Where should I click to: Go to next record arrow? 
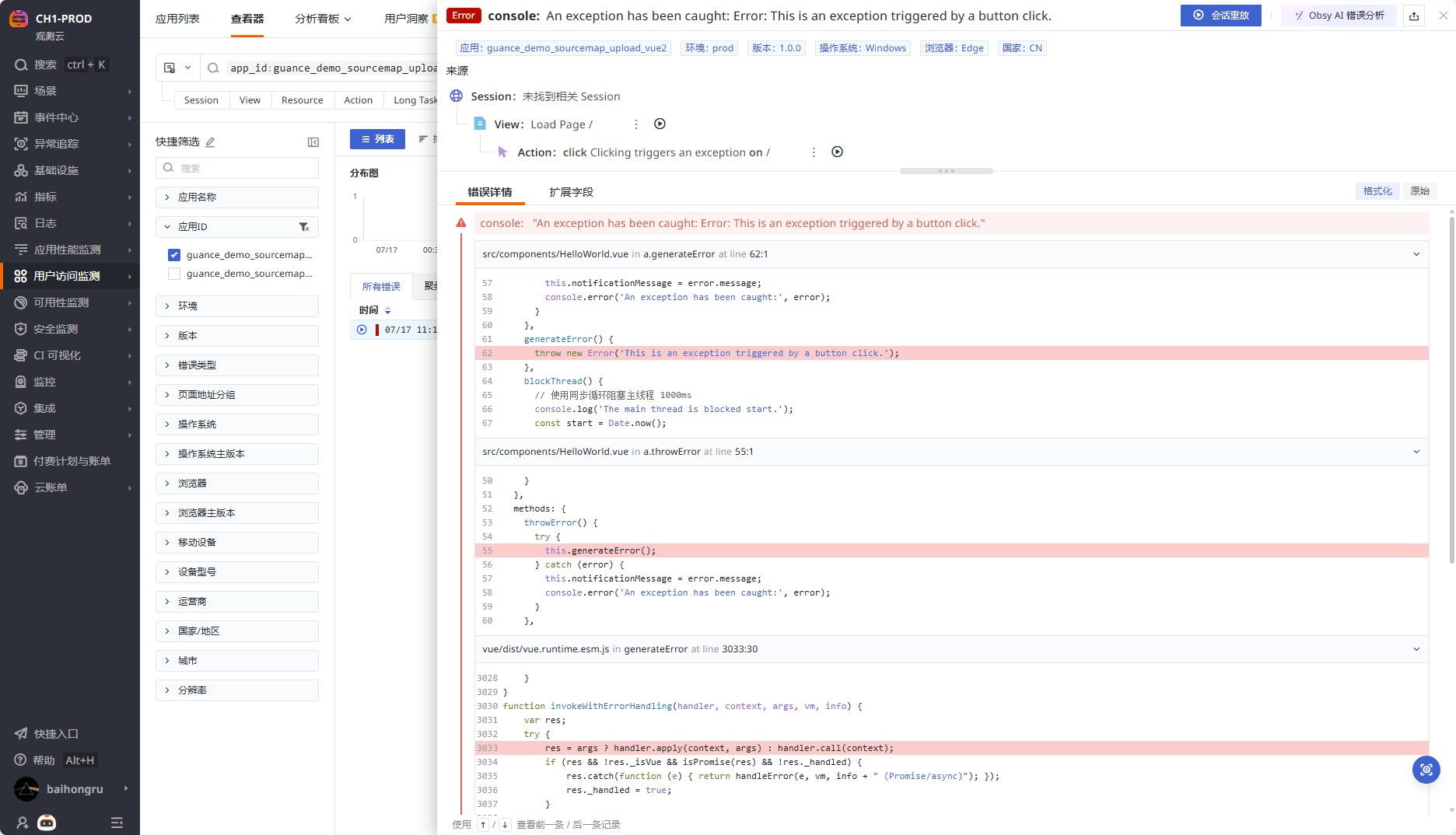pyautogui.click(x=505, y=825)
